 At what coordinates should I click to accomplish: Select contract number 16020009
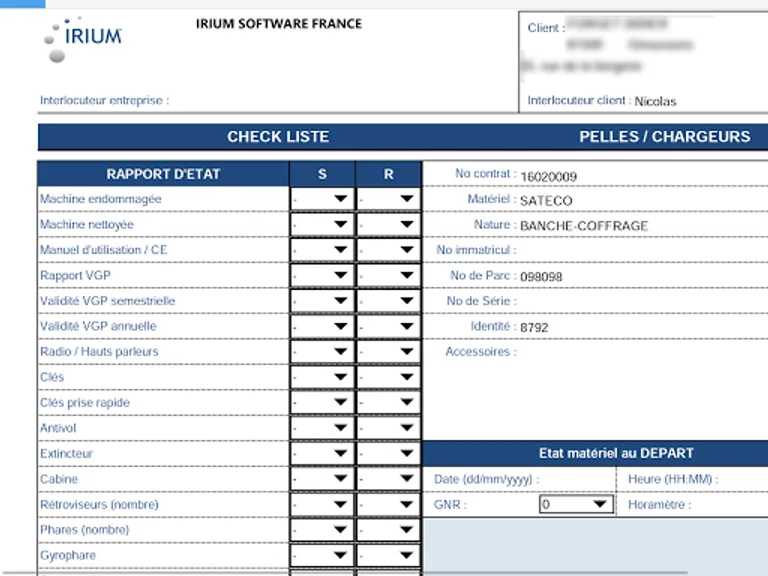(549, 176)
